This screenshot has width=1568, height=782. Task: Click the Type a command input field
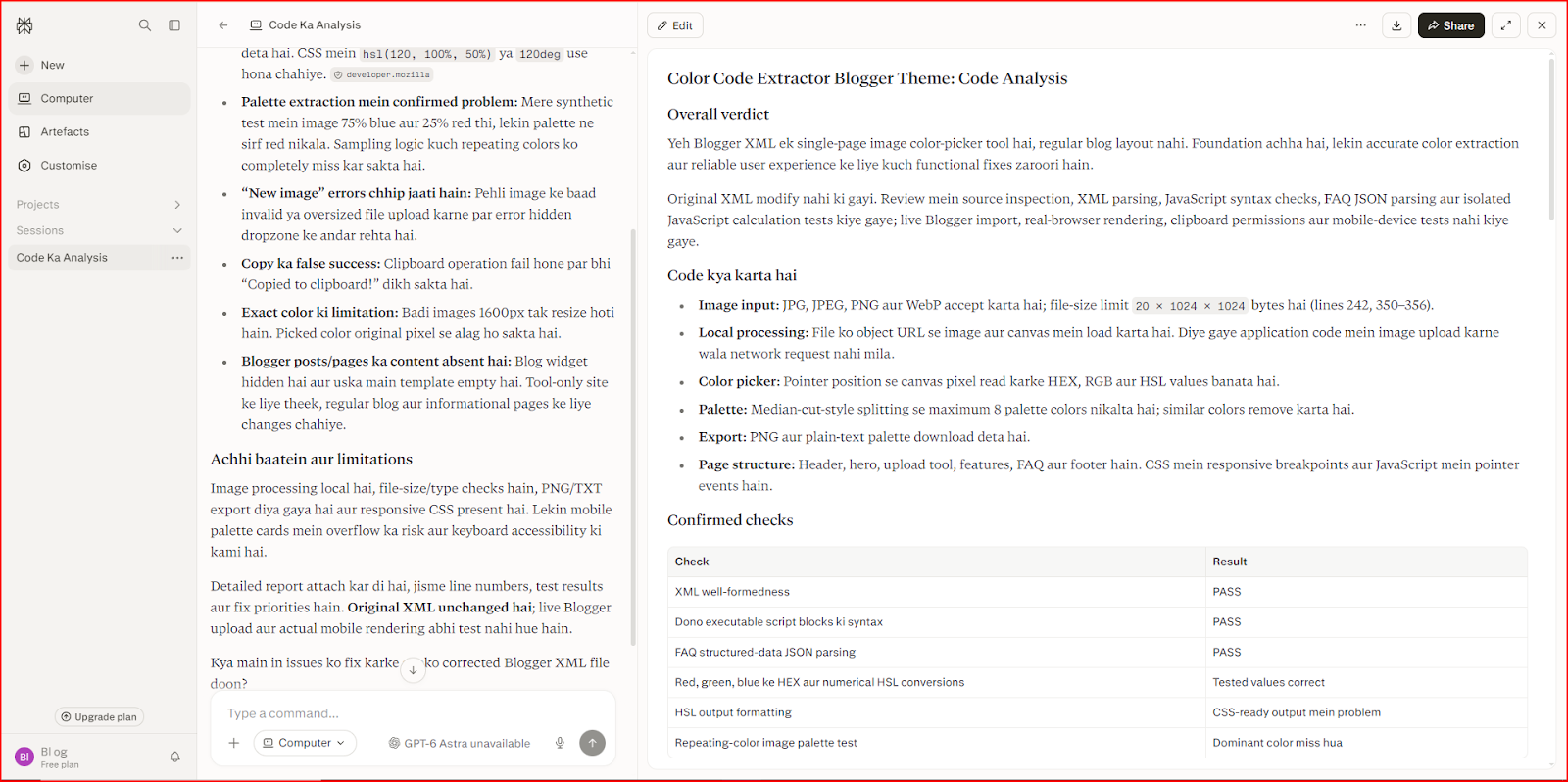point(412,713)
